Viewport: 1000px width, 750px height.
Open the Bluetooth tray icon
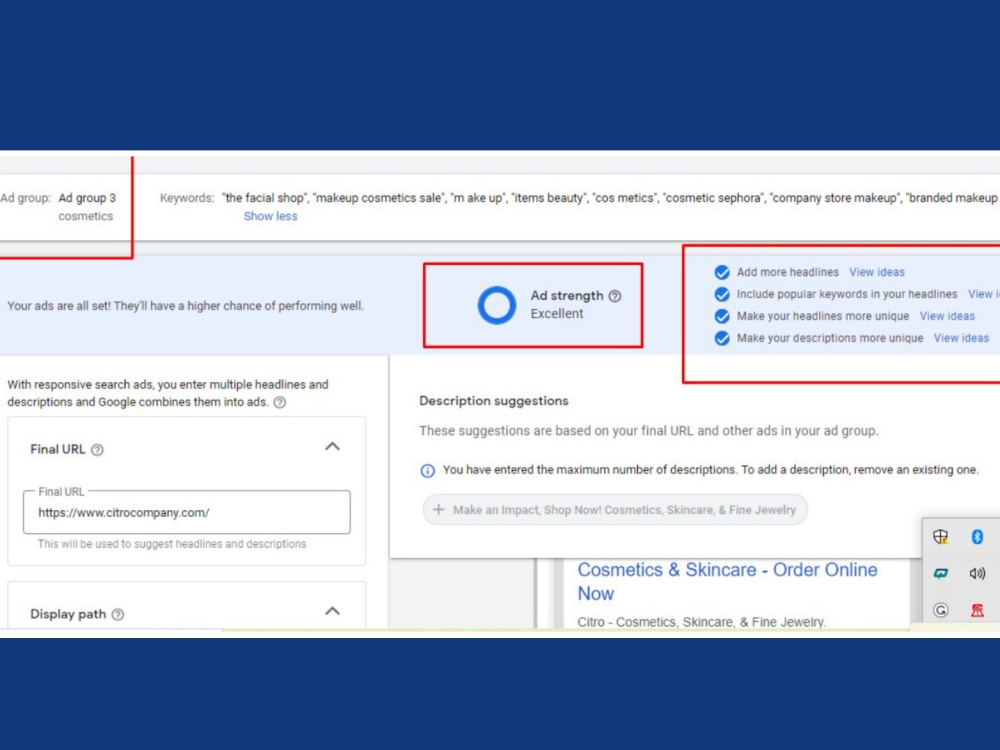977,536
